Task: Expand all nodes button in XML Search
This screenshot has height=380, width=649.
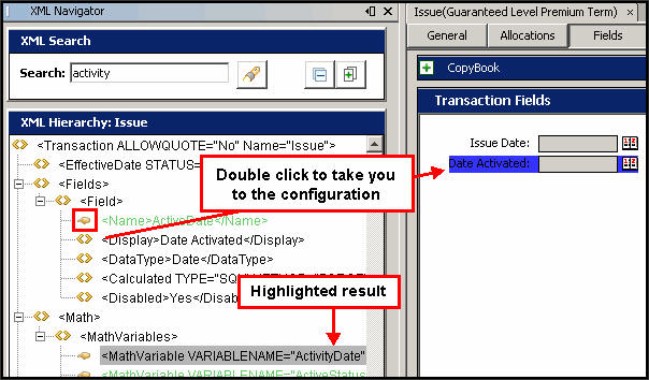Action: [x=350, y=75]
